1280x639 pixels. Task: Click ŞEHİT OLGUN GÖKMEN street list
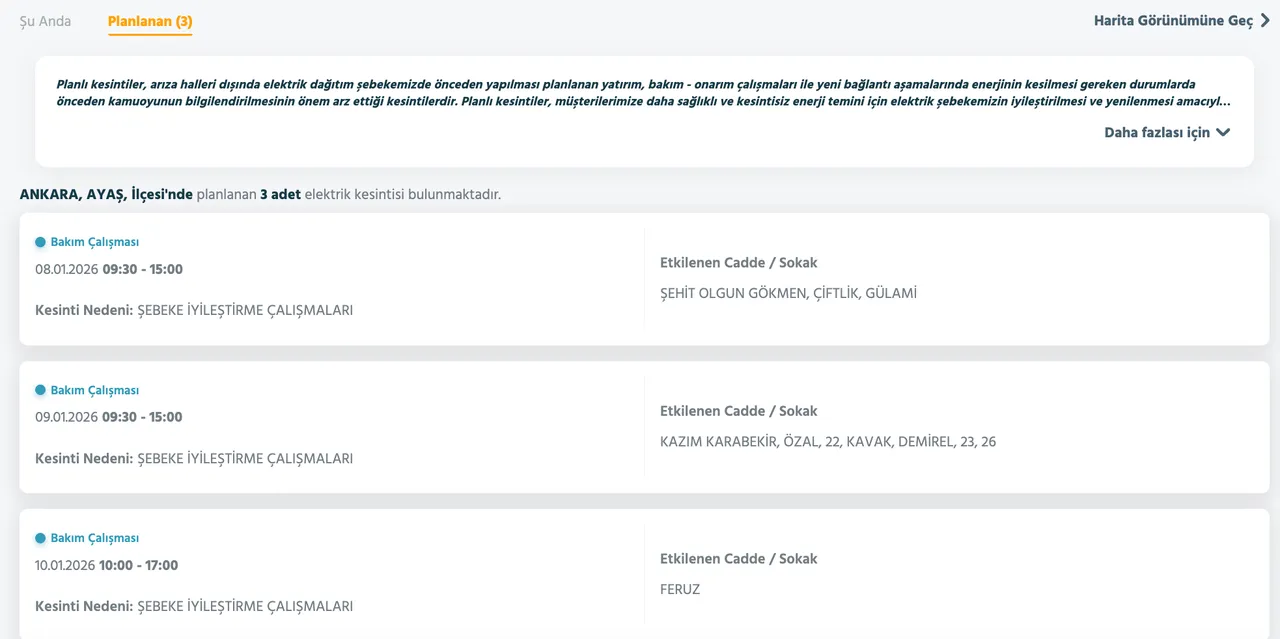(788, 293)
